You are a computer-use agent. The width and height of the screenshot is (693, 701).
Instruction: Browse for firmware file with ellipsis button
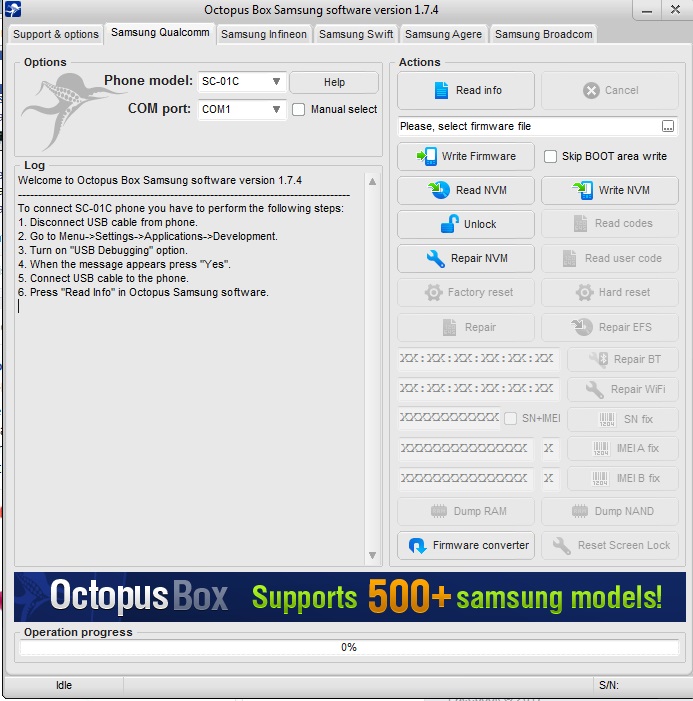[668, 127]
